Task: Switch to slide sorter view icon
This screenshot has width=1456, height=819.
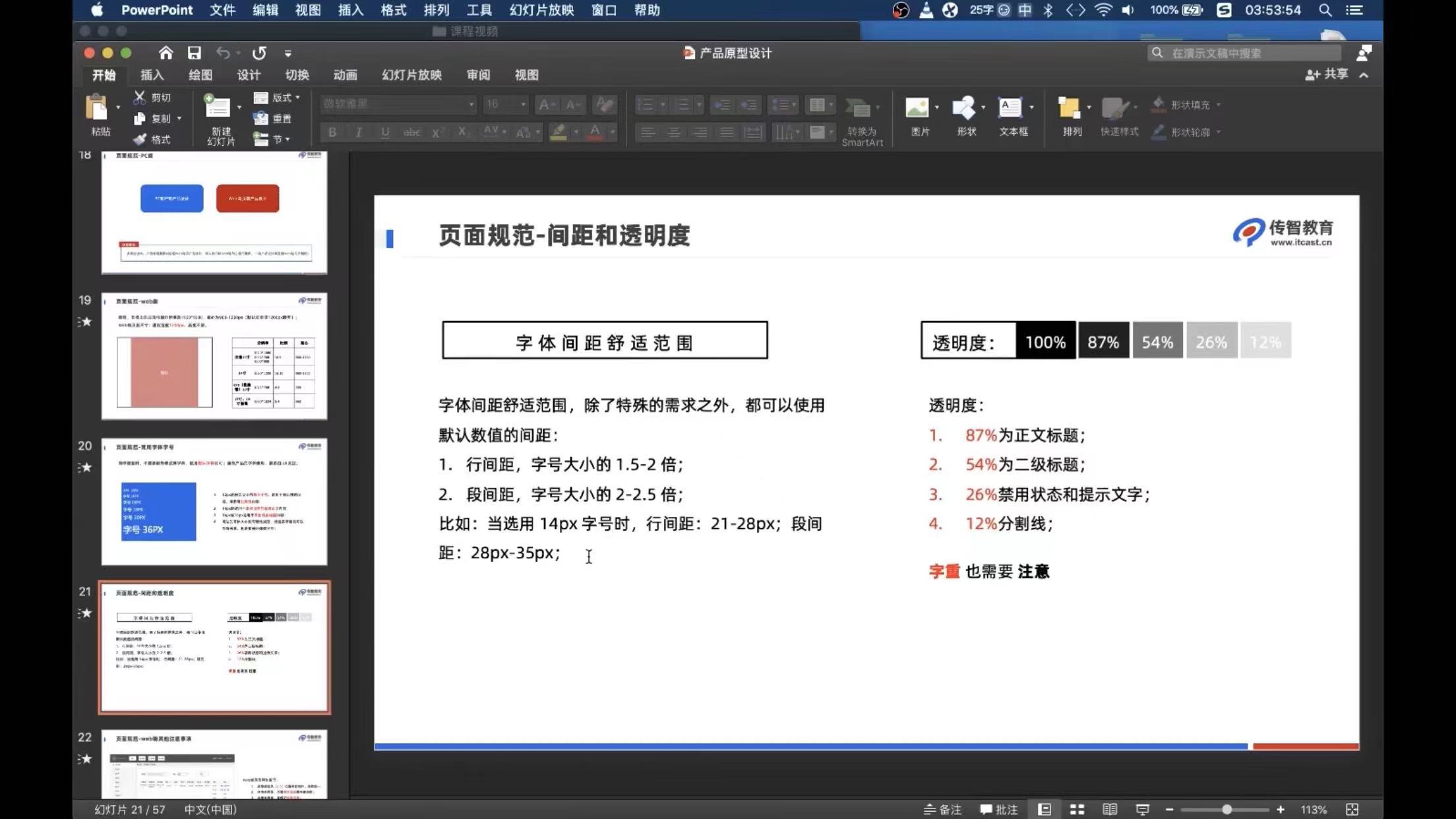Action: click(1077, 809)
